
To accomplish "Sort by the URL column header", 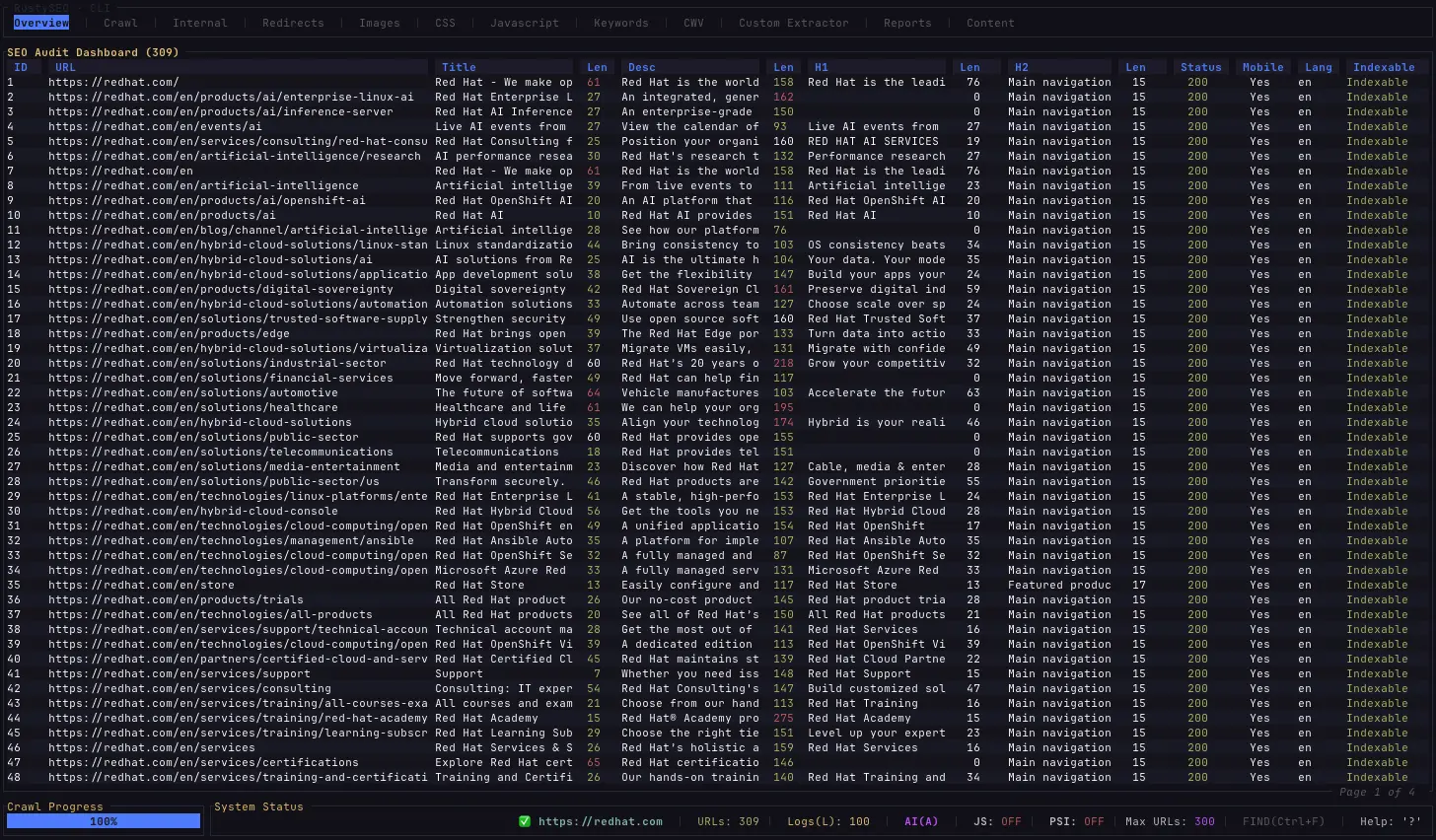I will tap(65, 67).
